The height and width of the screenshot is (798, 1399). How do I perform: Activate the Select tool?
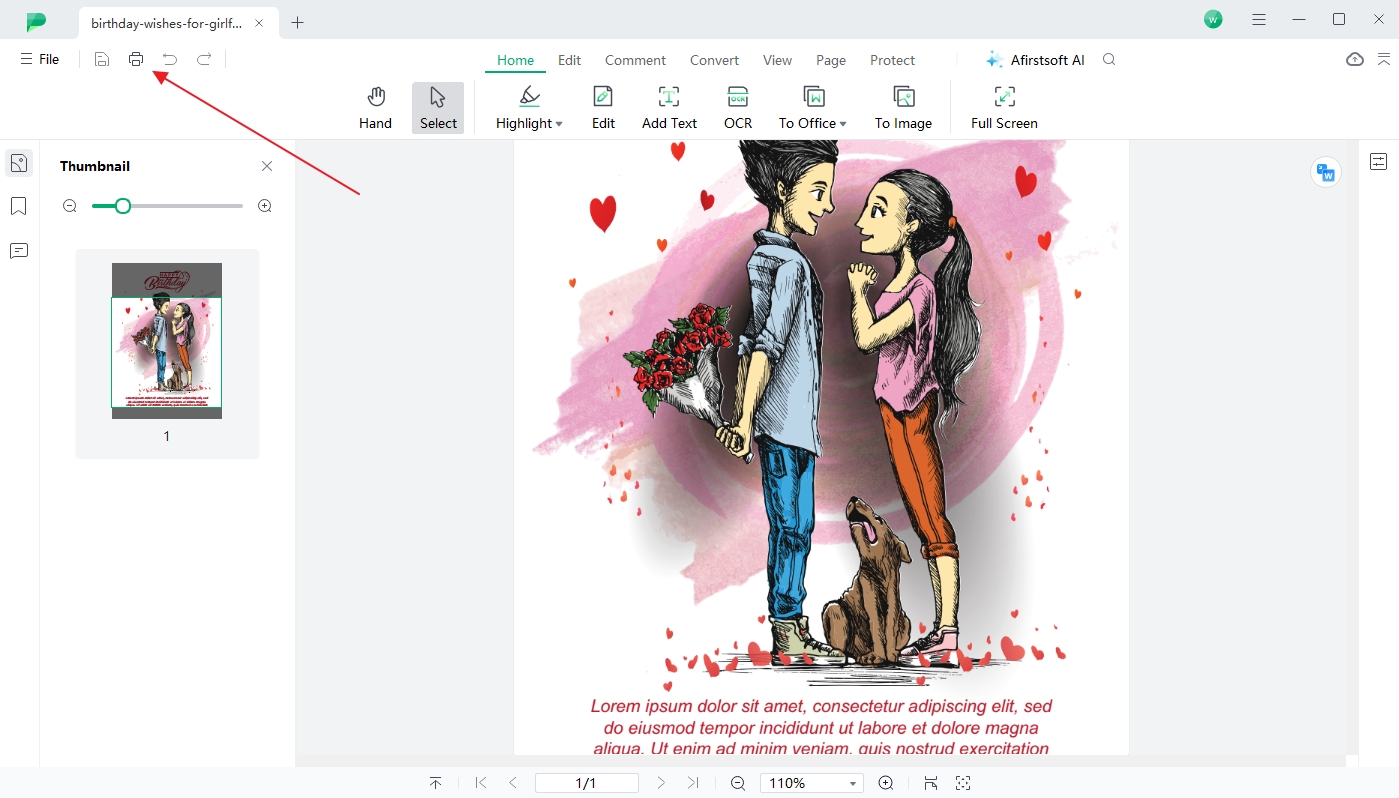(438, 108)
